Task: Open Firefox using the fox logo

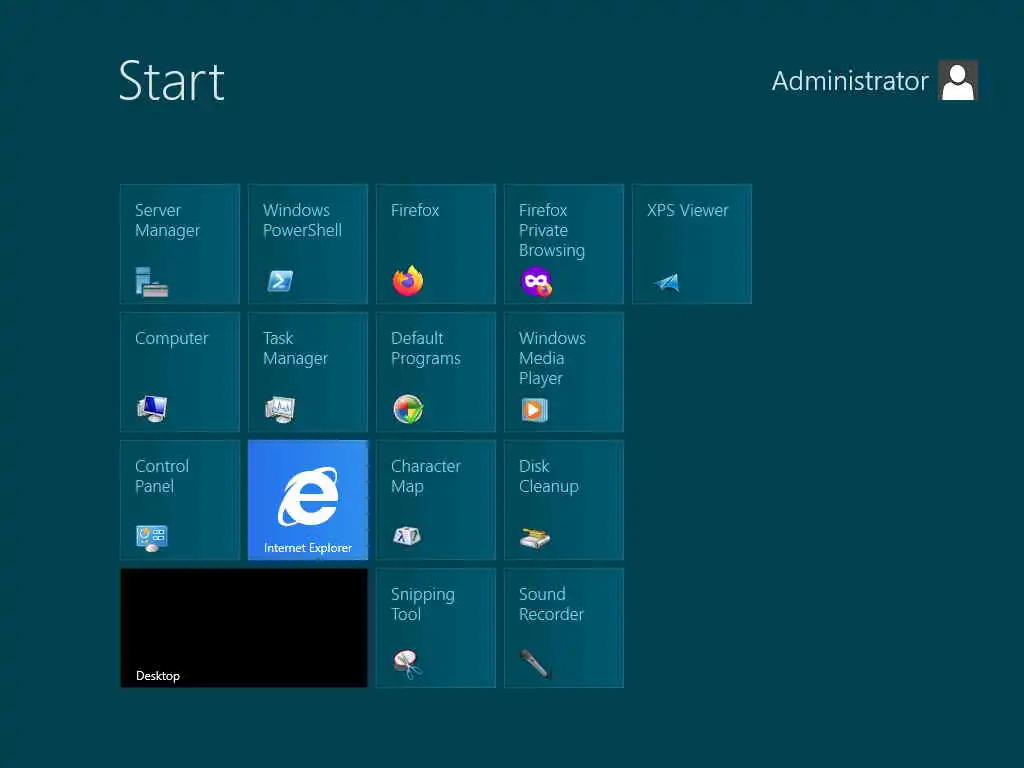Action: (408, 281)
